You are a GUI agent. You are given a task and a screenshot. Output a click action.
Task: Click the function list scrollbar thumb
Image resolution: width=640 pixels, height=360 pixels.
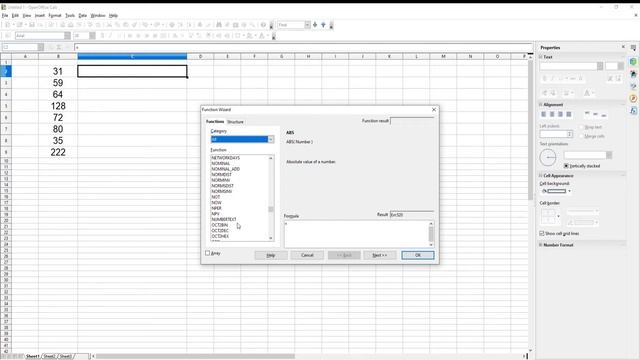[271, 209]
